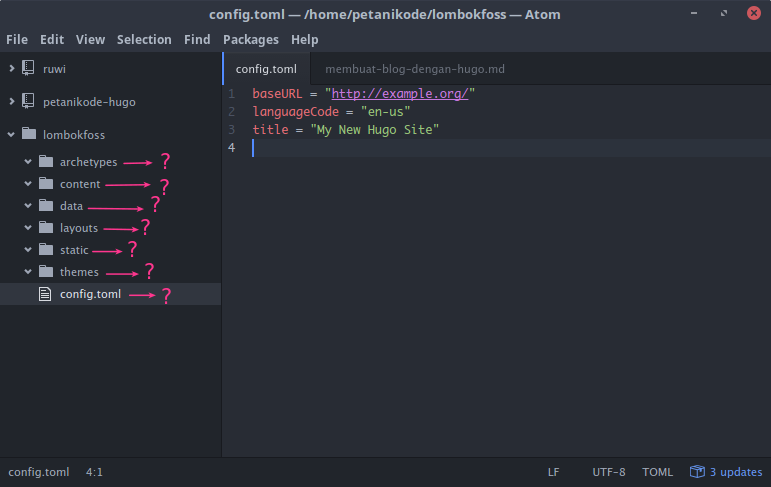Open the View menu
The width and height of the screenshot is (771, 487).
90,39
